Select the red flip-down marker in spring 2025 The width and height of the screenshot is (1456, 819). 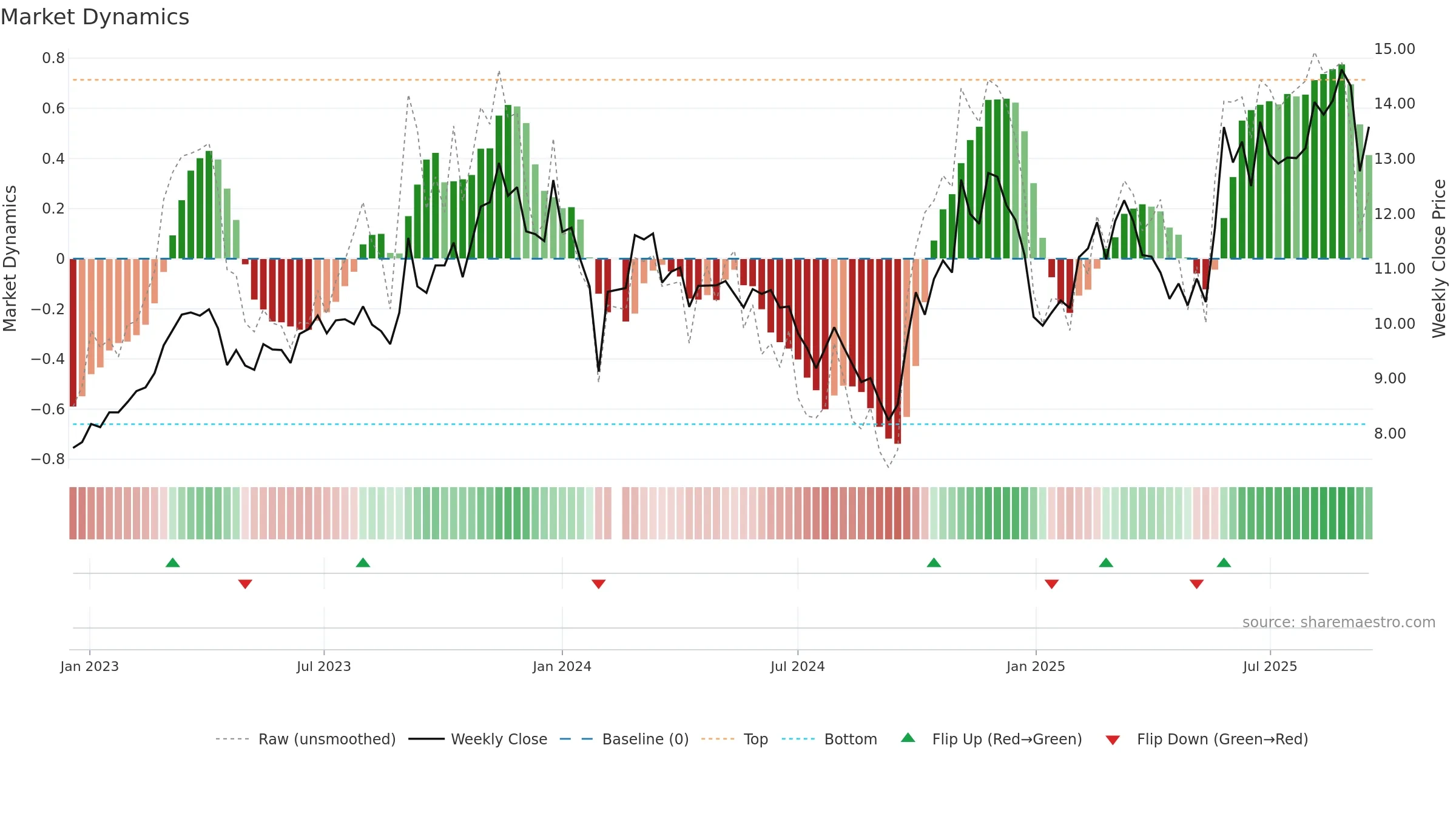(1197, 584)
